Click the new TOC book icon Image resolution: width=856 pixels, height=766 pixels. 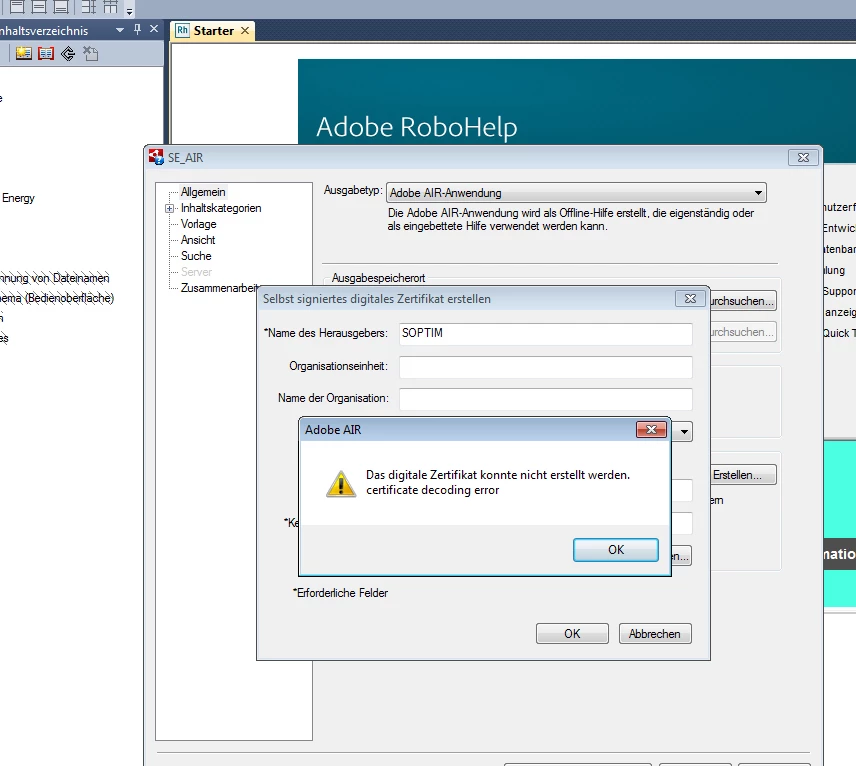pyautogui.click(x=23, y=54)
